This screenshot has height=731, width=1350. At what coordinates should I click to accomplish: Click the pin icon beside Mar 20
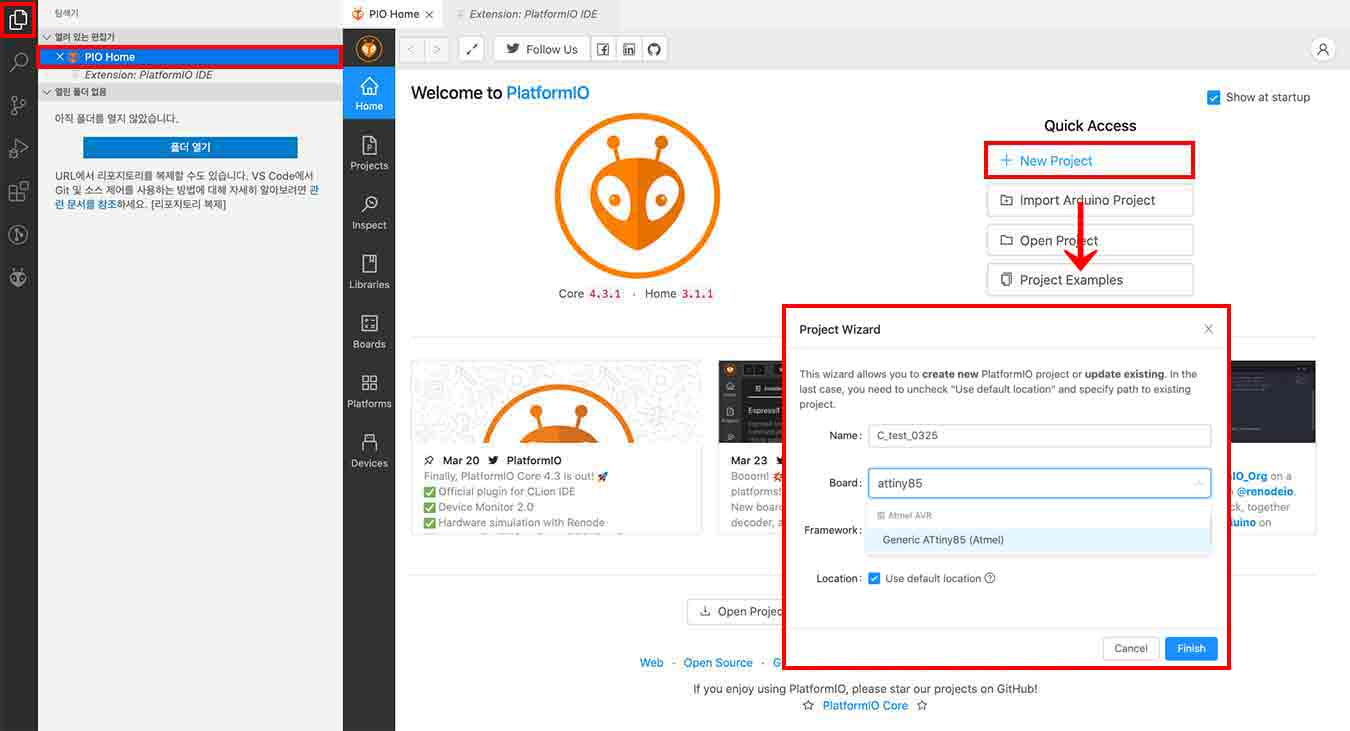(x=429, y=460)
